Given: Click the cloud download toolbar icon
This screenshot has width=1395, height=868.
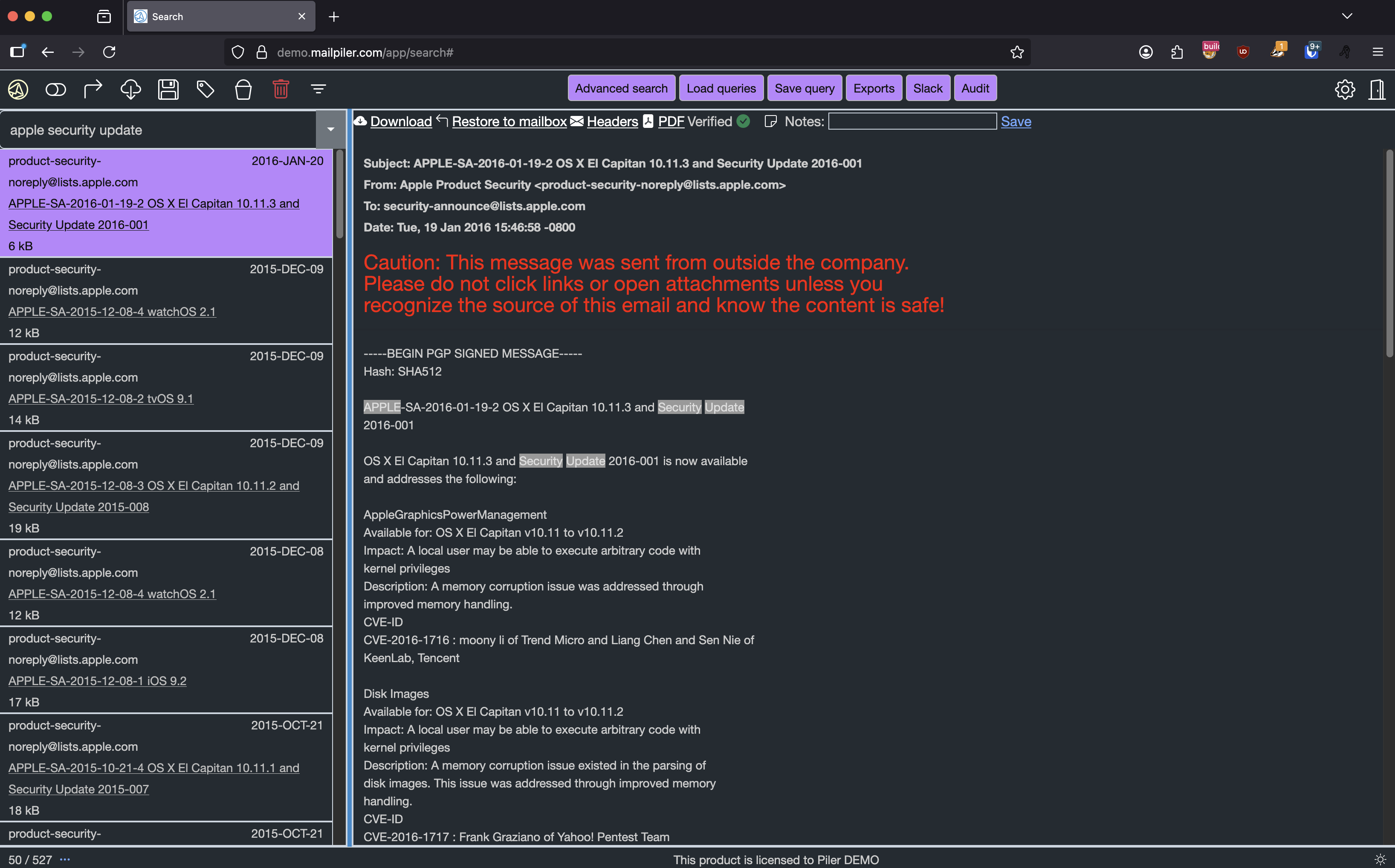Looking at the screenshot, I should (x=130, y=89).
